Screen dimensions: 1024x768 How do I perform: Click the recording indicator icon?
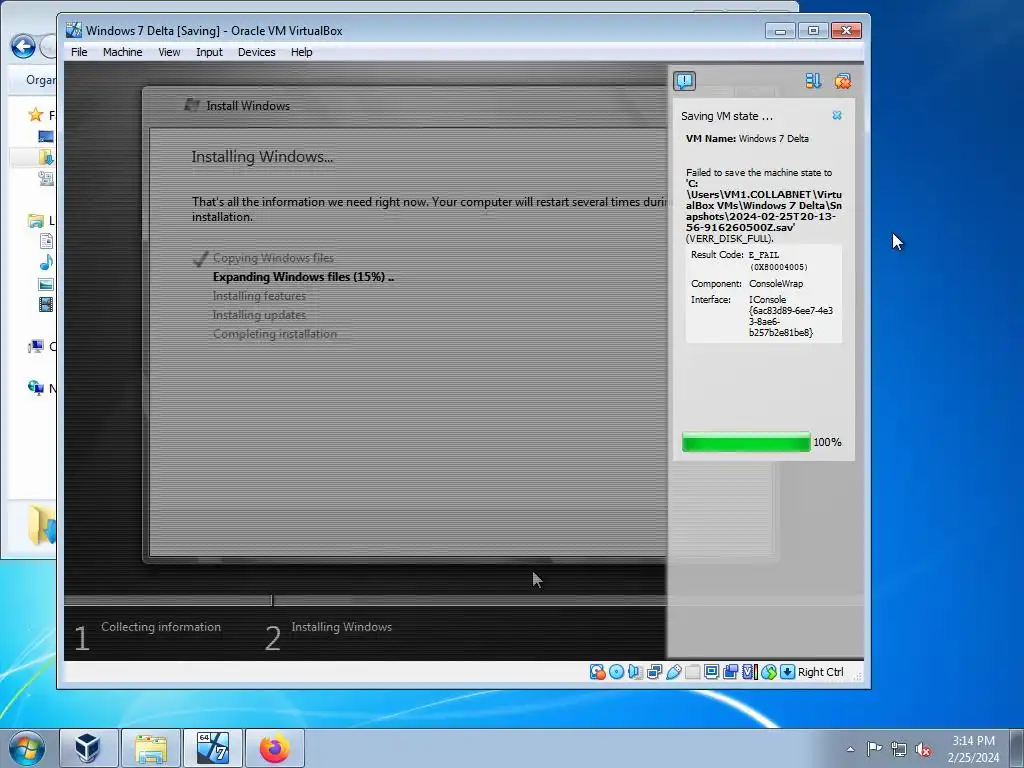(730, 672)
